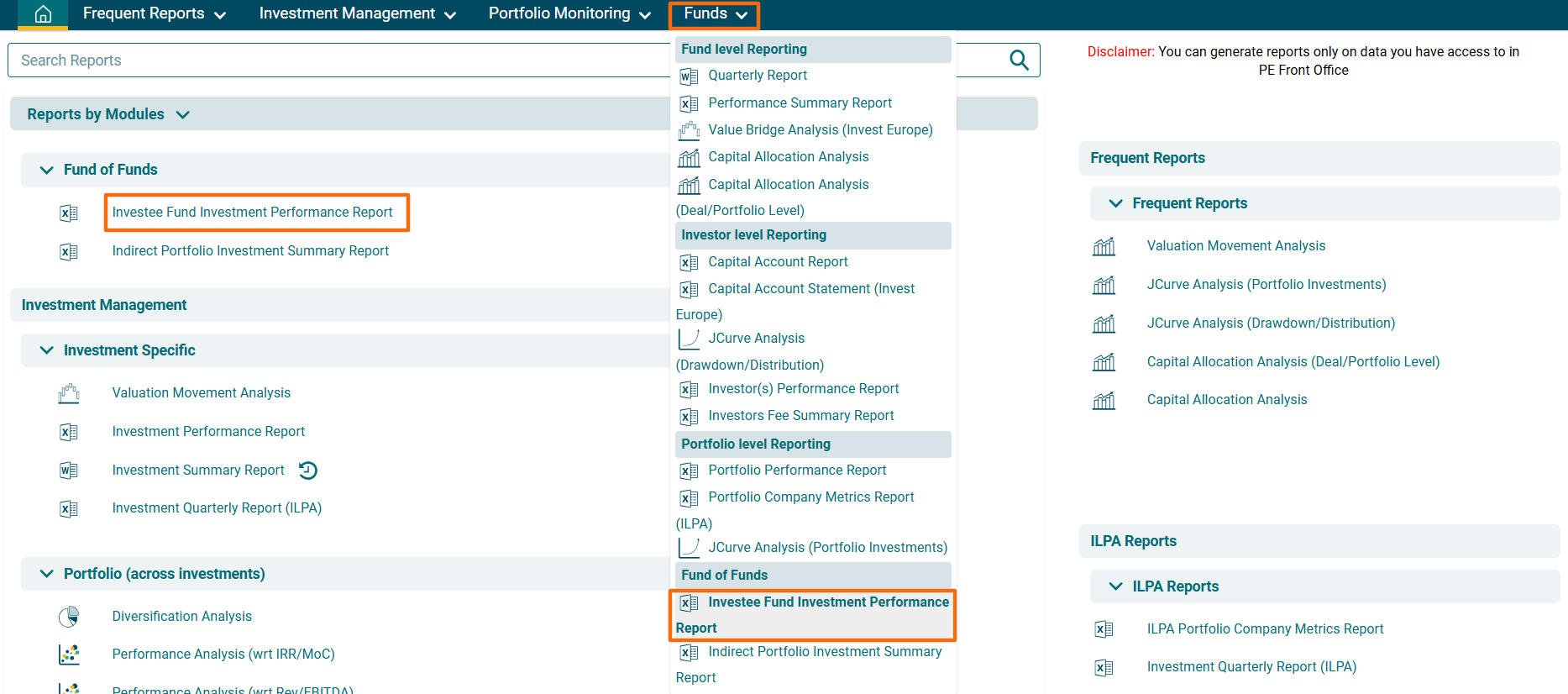Collapse the ILPA Reports panel section
The height and width of the screenshot is (694, 1568).
(x=1115, y=586)
